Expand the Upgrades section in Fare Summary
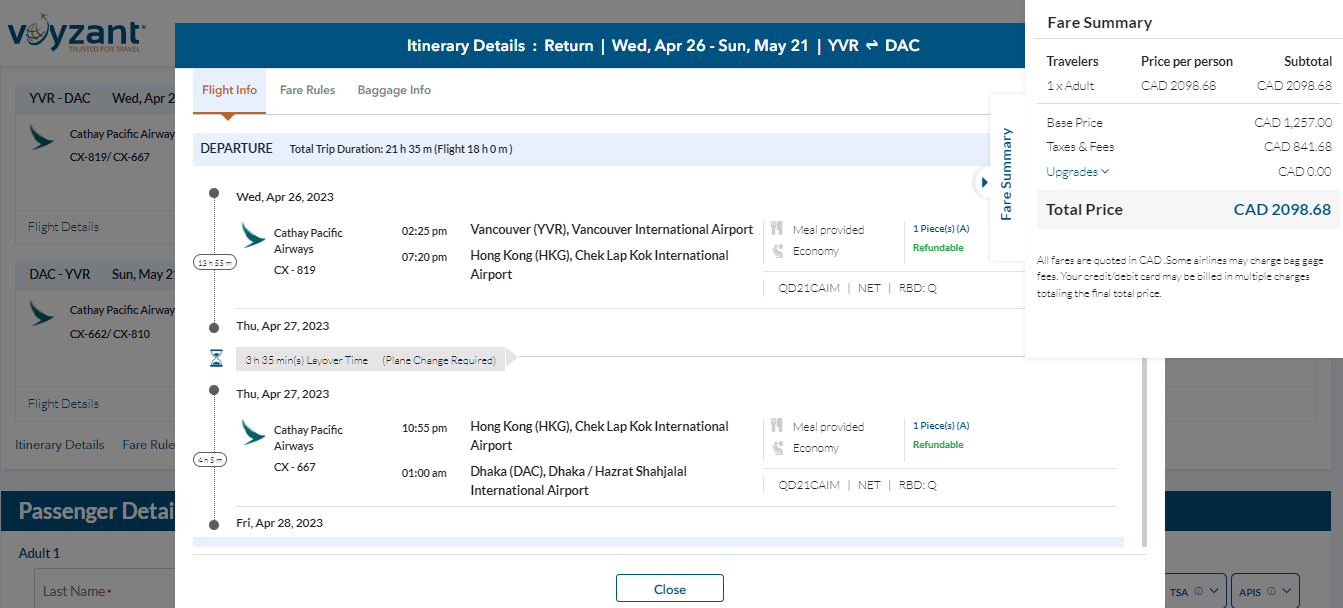Screen dimensions: 1343x608 [x=1077, y=171]
